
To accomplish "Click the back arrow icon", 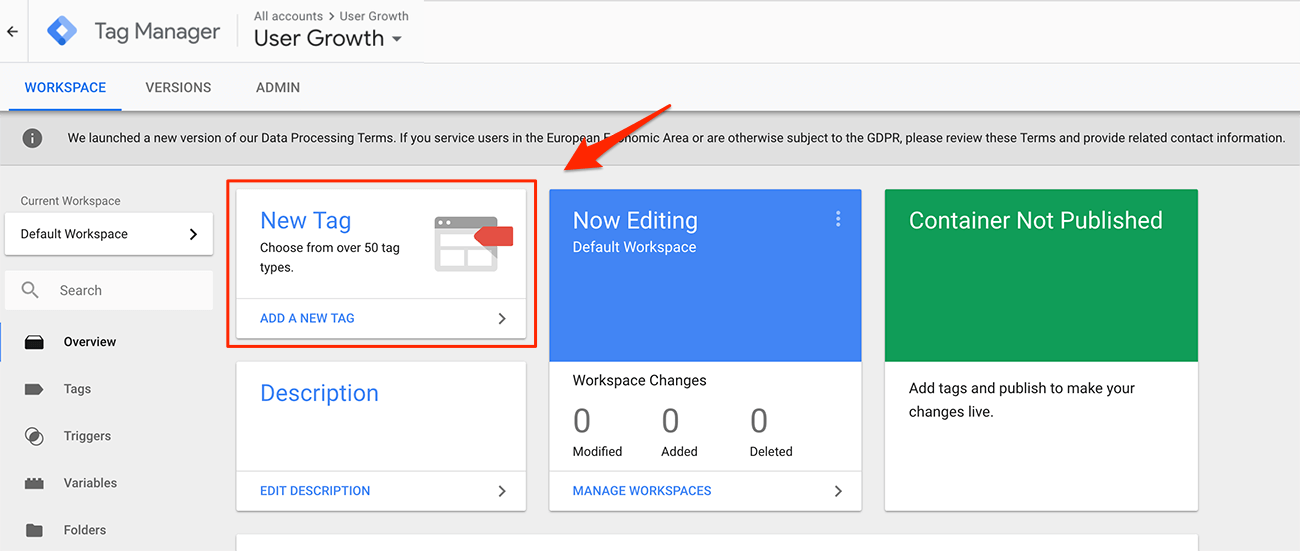I will pyautogui.click(x=12, y=32).
